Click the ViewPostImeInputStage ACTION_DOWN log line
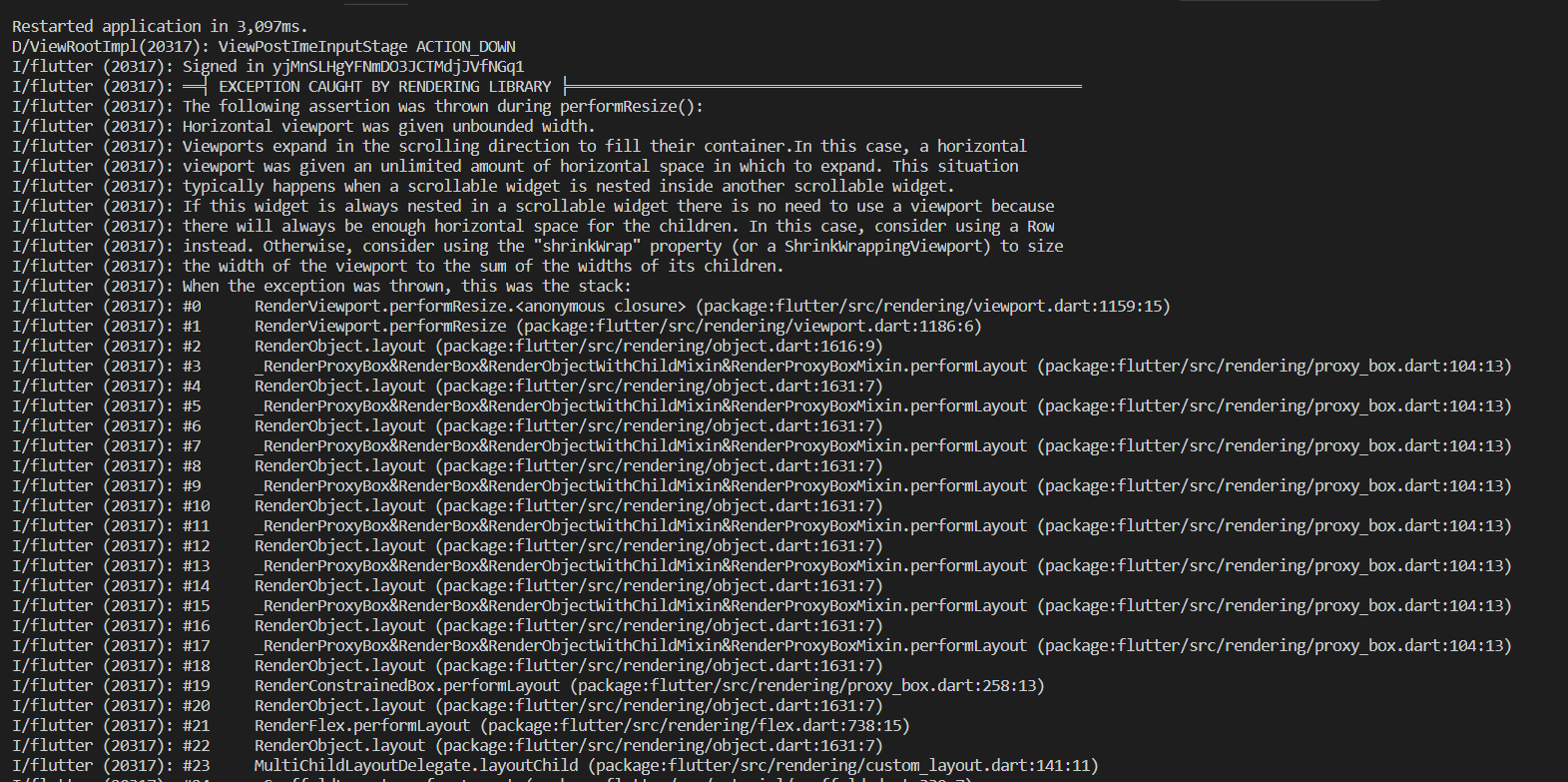 (366, 47)
